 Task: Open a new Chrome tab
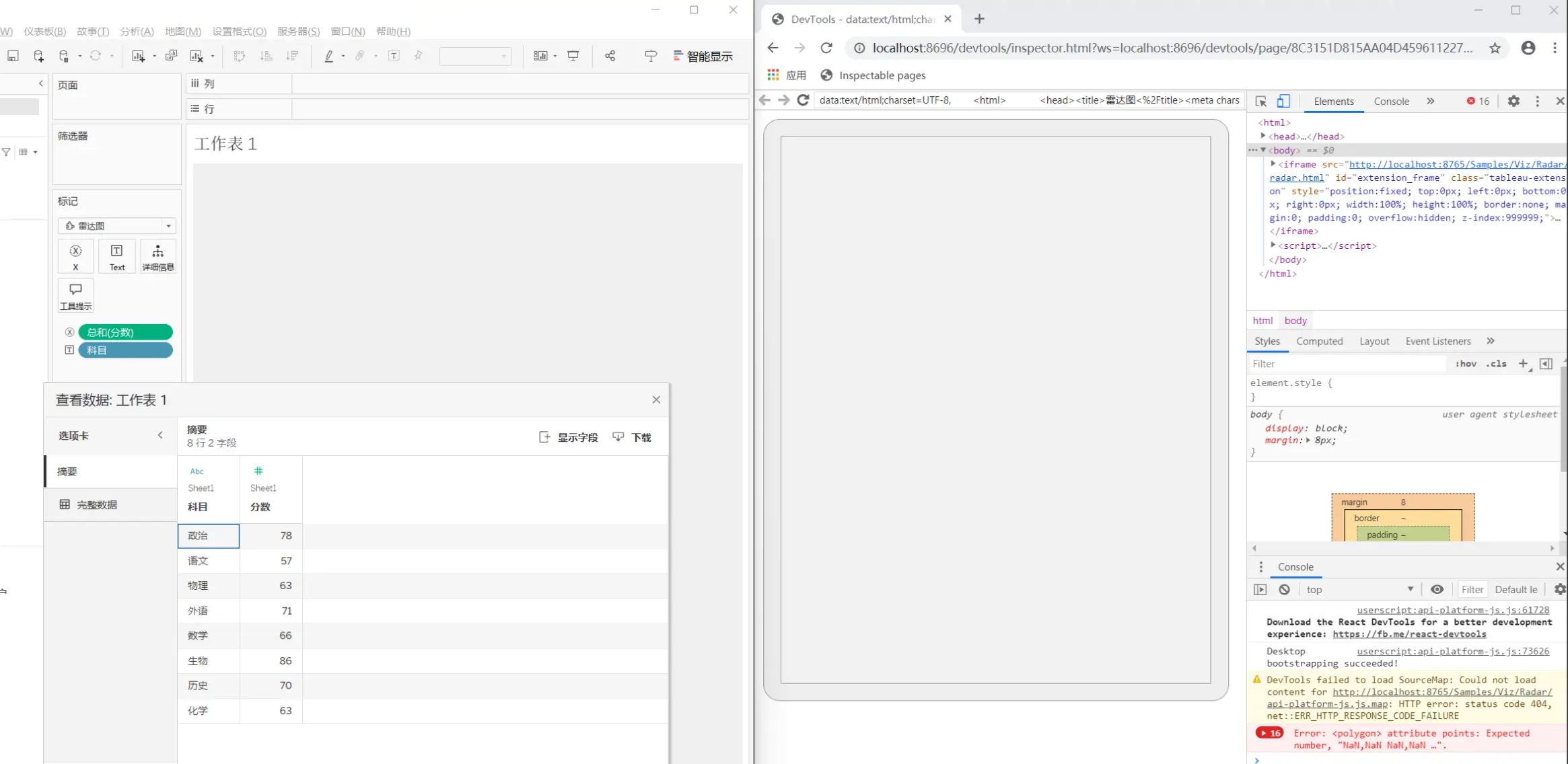pyautogui.click(x=979, y=19)
